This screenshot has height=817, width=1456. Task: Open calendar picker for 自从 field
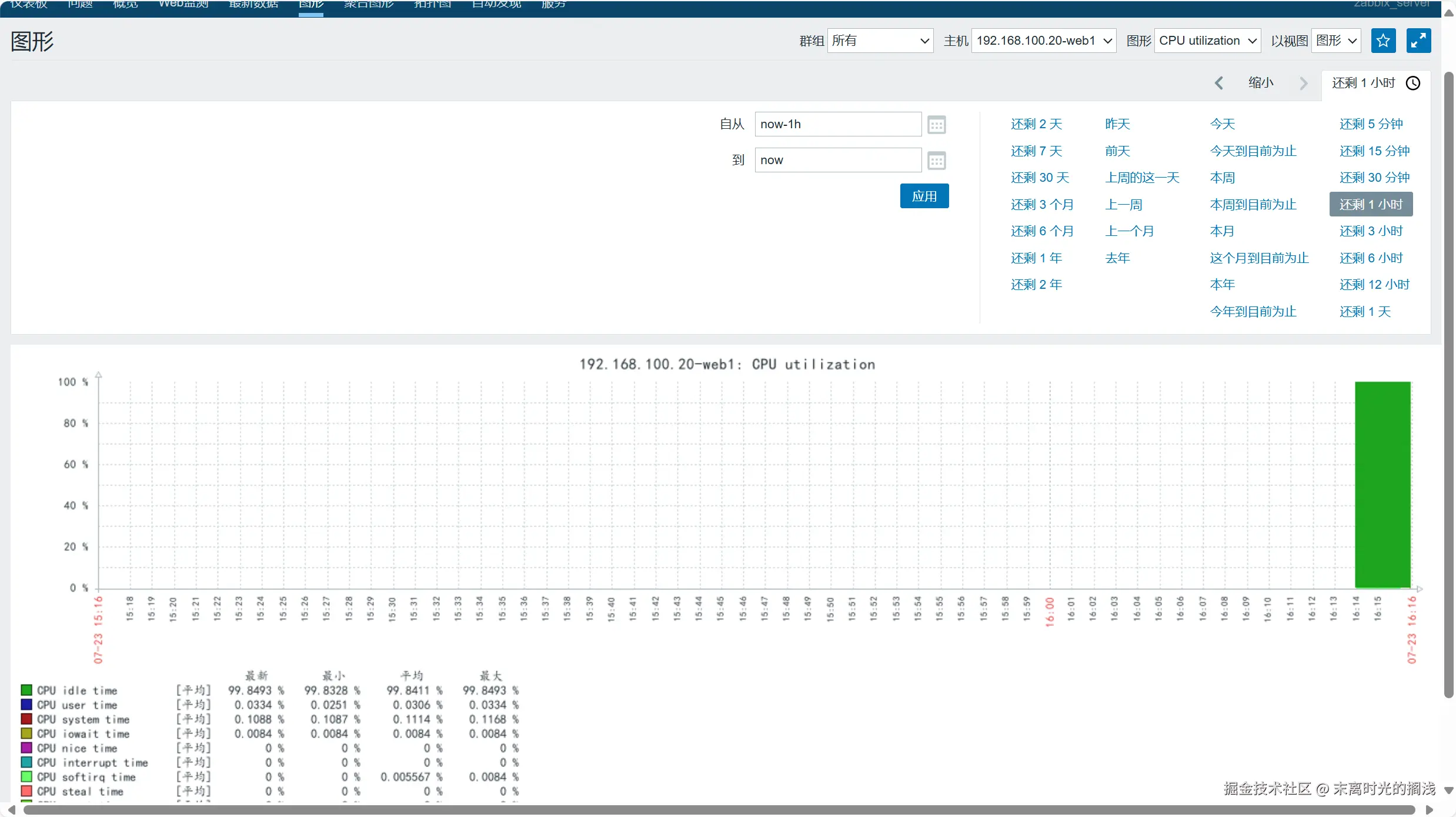(x=936, y=125)
